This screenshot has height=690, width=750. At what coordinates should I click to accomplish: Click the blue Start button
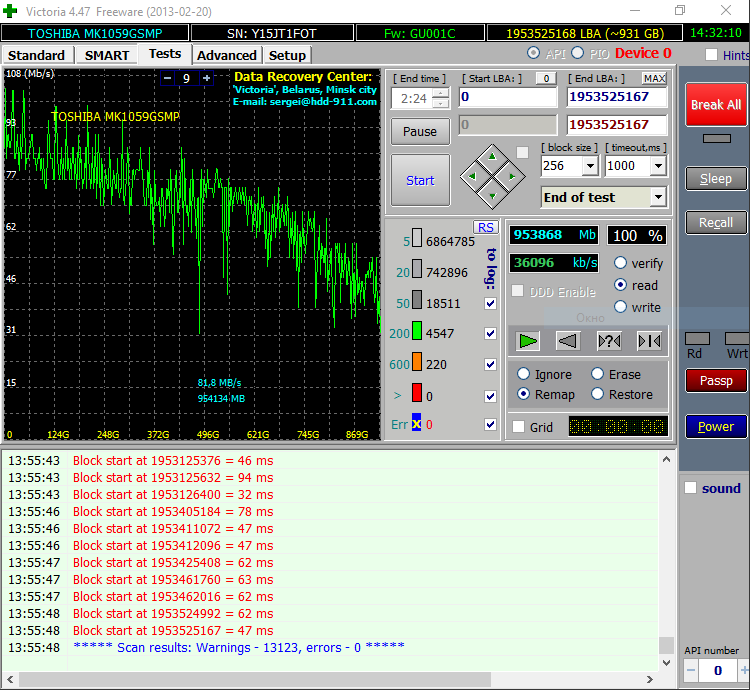point(420,180)
